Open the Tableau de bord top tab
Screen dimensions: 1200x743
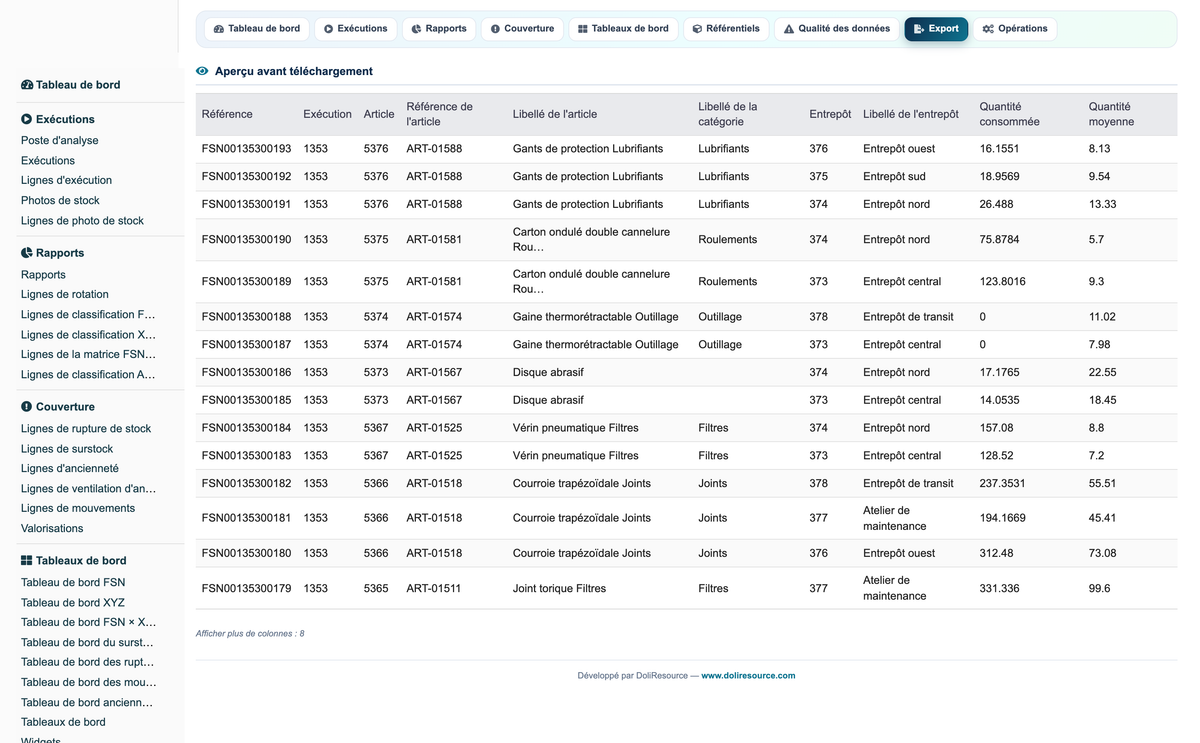tap(257, 29)
